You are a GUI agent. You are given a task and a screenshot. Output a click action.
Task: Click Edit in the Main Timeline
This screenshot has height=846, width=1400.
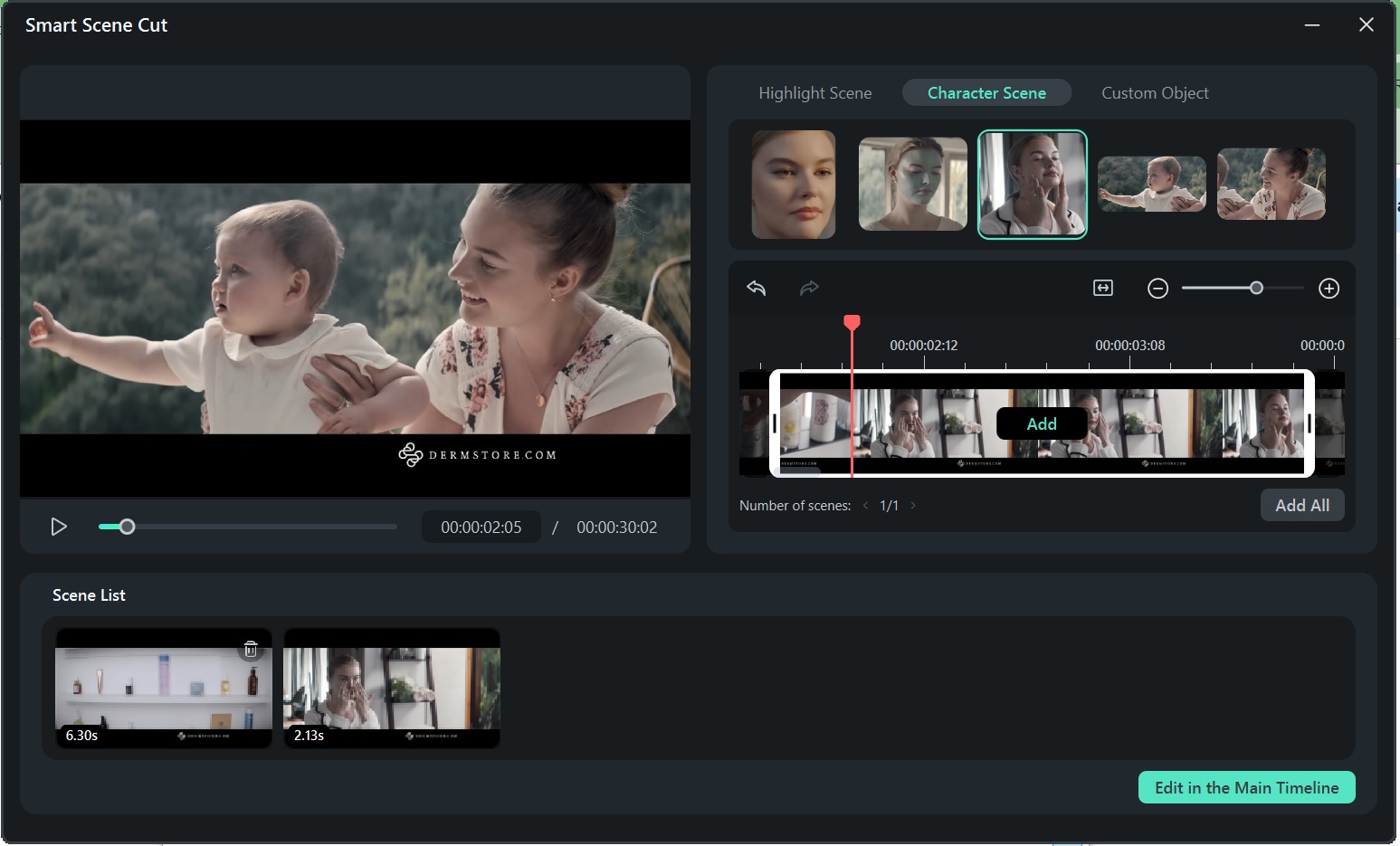[1246, 787]
